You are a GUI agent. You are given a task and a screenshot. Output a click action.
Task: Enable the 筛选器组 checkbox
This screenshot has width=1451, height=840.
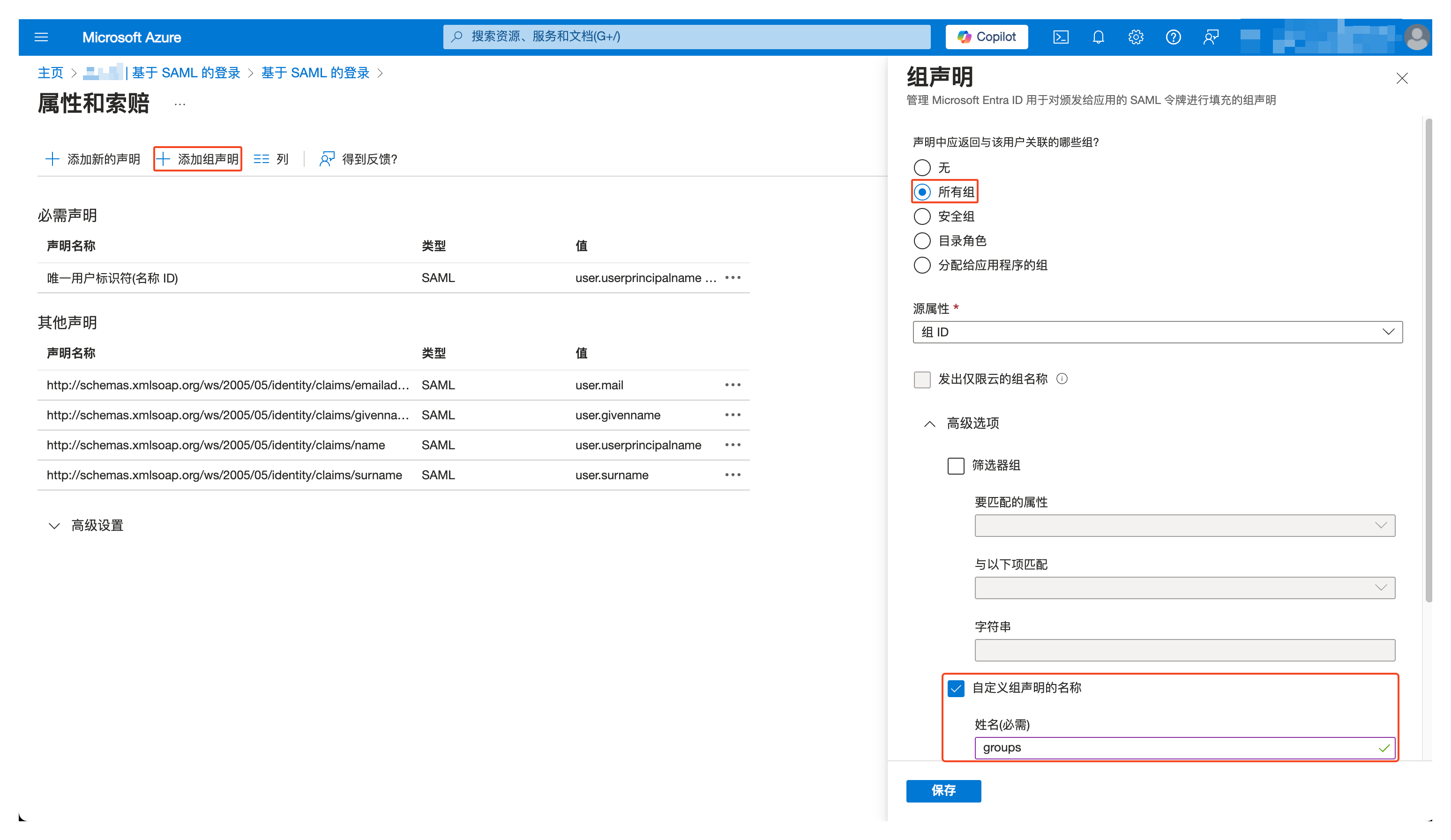pos(955,466)
